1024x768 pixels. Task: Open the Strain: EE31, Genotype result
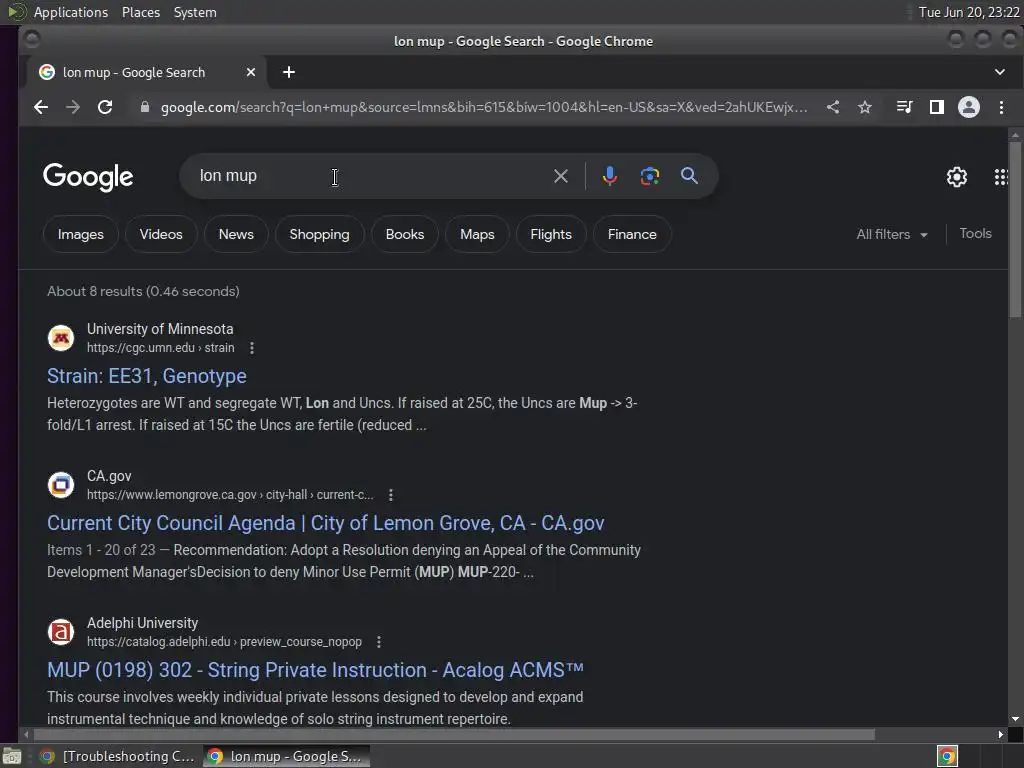[x=147, y=376]
